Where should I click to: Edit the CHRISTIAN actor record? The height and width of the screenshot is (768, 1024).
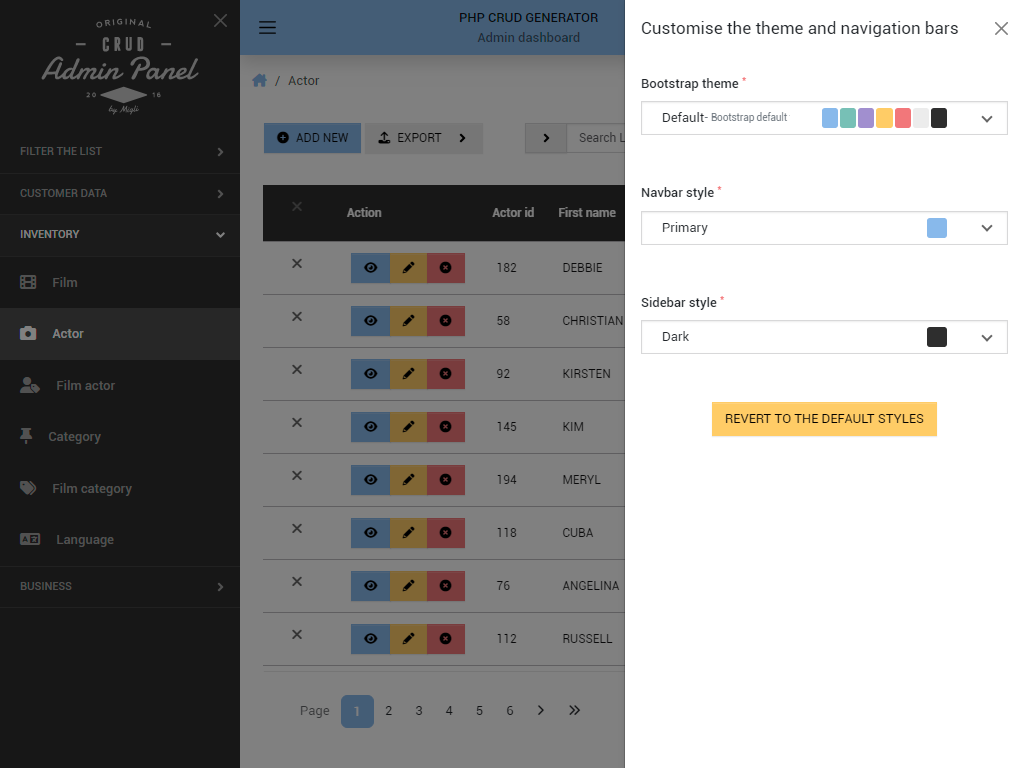[408, 321]
